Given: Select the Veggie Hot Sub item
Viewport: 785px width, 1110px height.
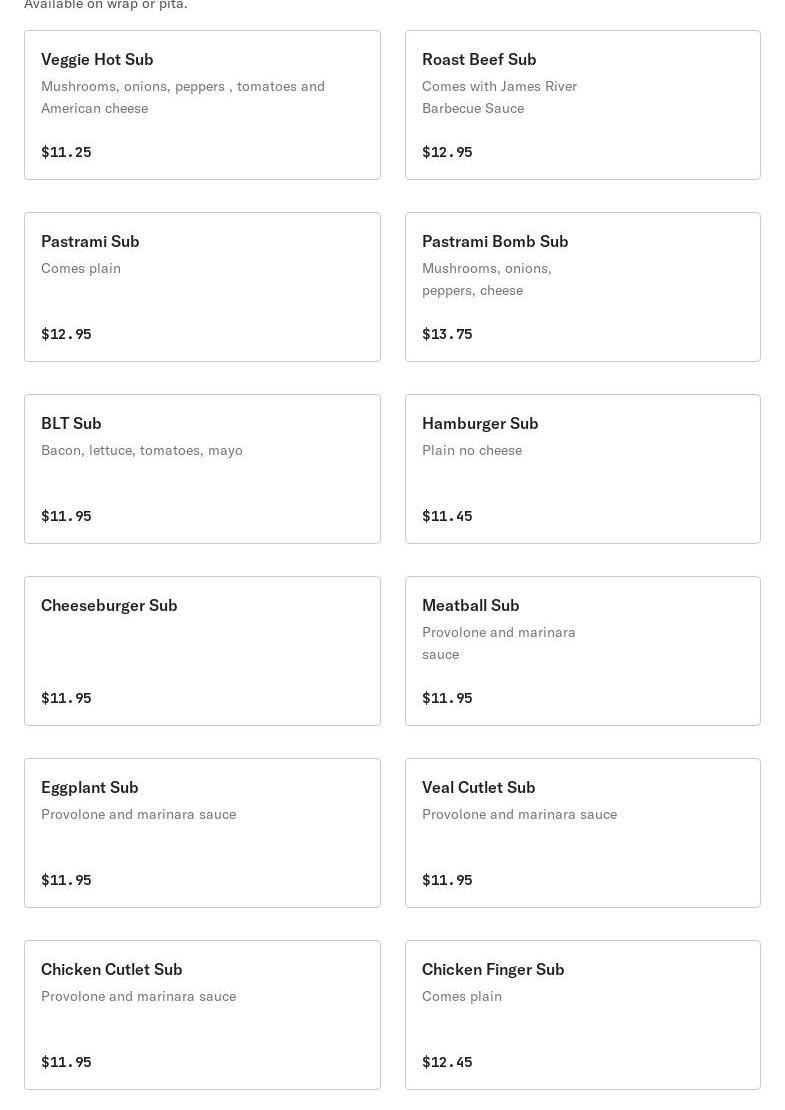Looking at the screenshot, I should point(202,105).
